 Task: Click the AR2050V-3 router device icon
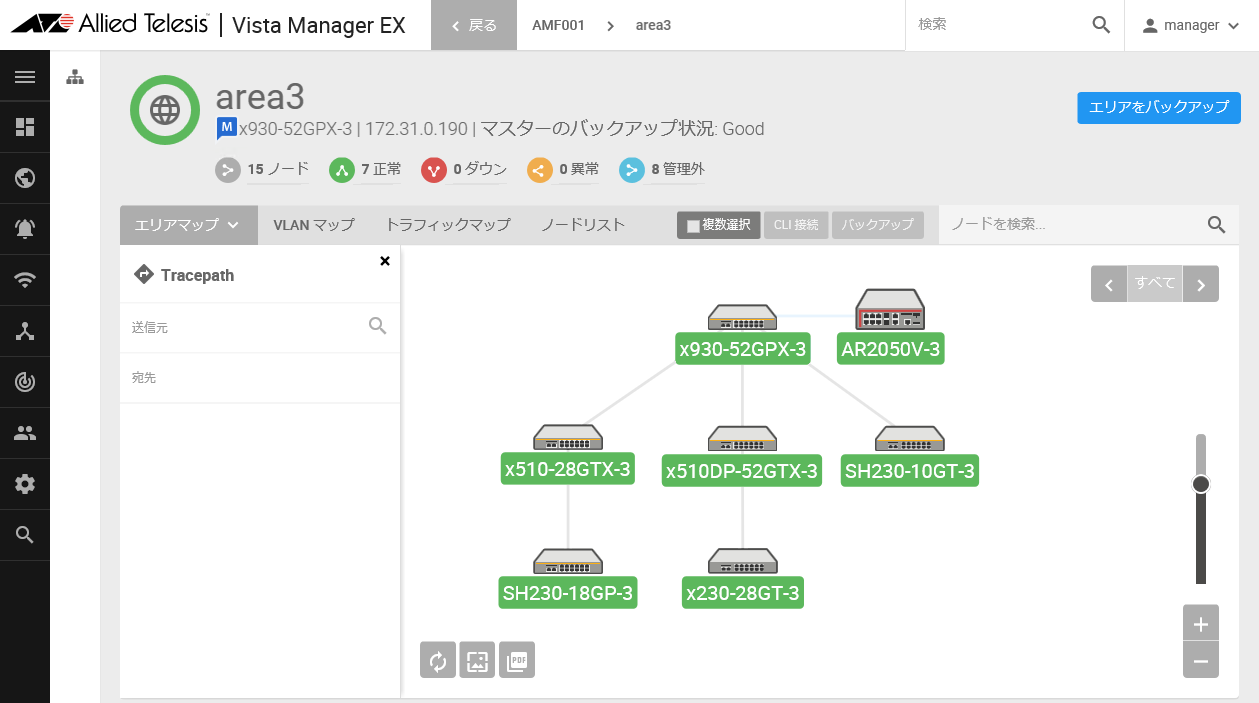890,310
